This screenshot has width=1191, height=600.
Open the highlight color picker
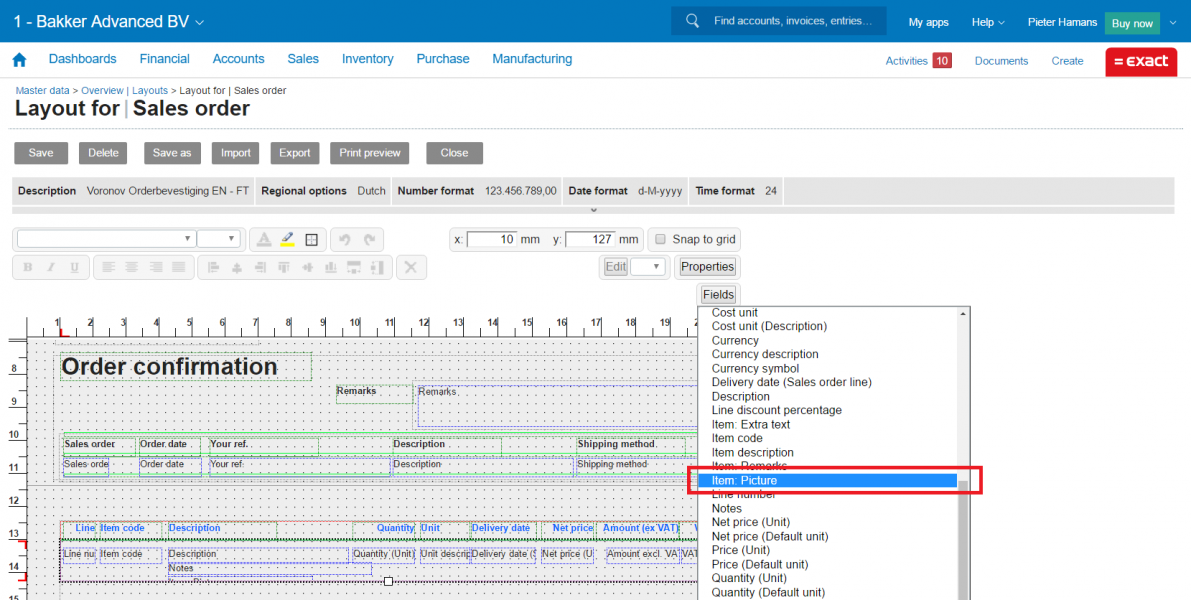click(288, 240)
